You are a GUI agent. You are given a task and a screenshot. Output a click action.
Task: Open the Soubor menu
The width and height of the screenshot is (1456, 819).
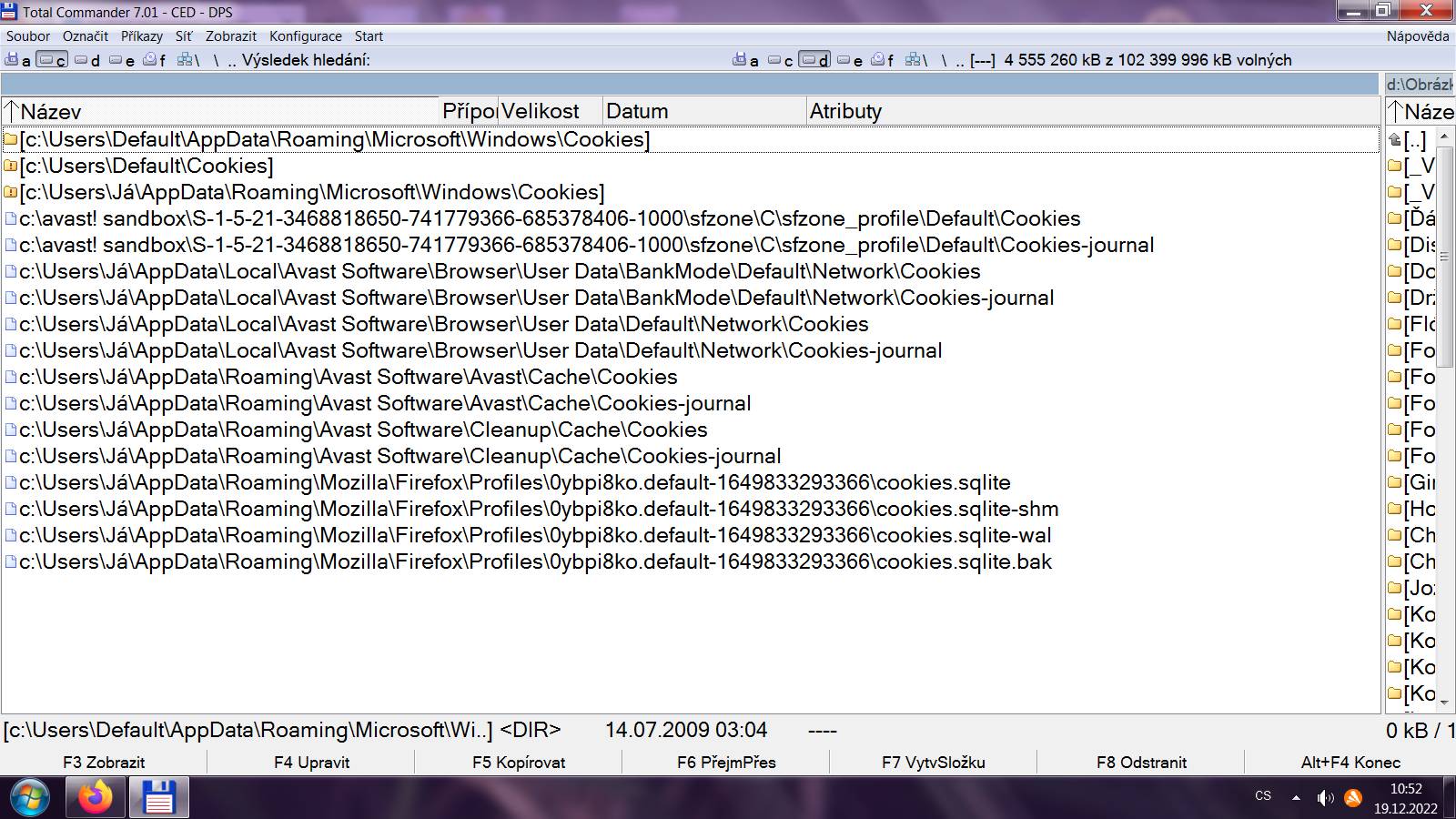[28, 36]
